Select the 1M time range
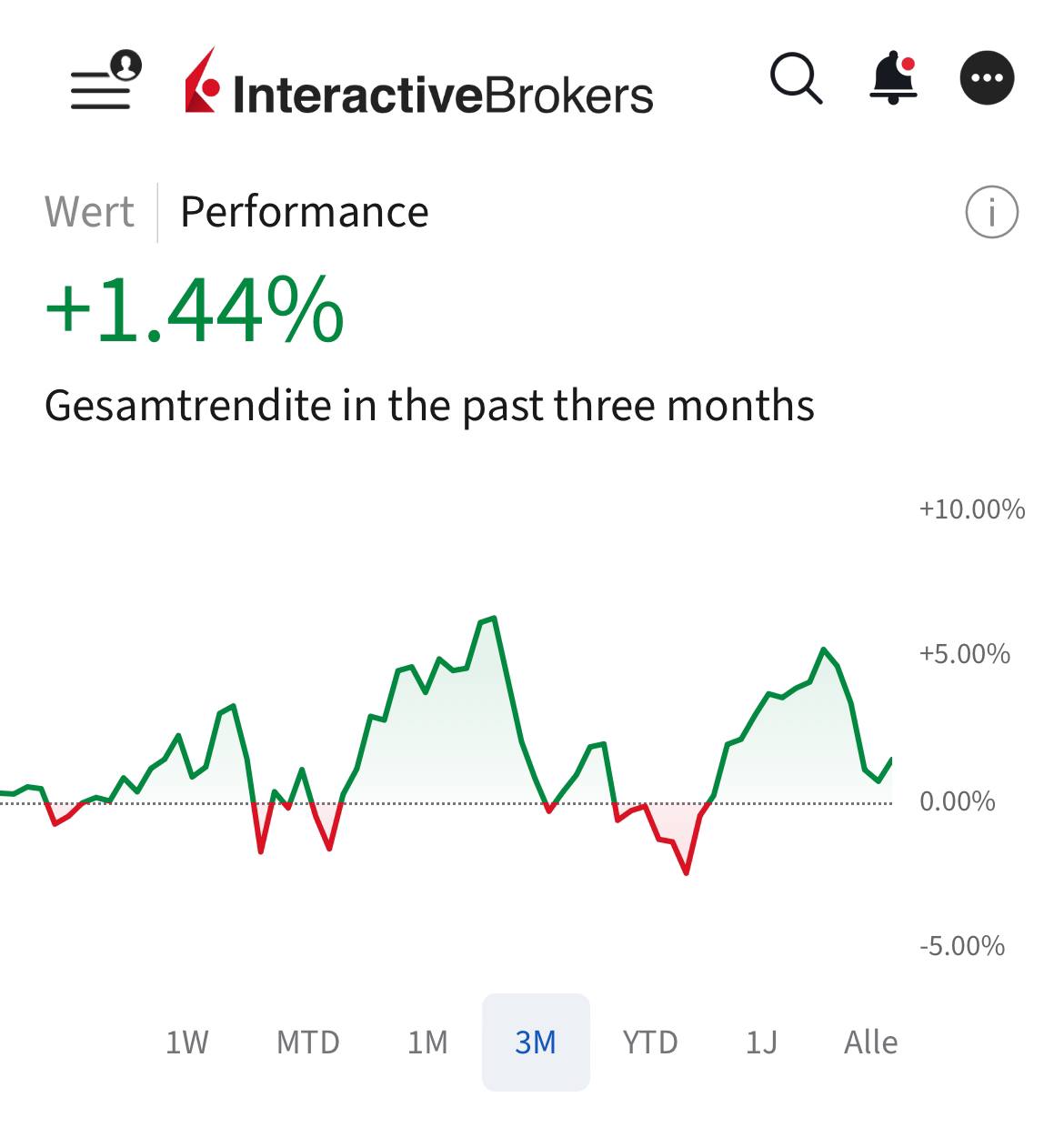 click(427, 1042)
